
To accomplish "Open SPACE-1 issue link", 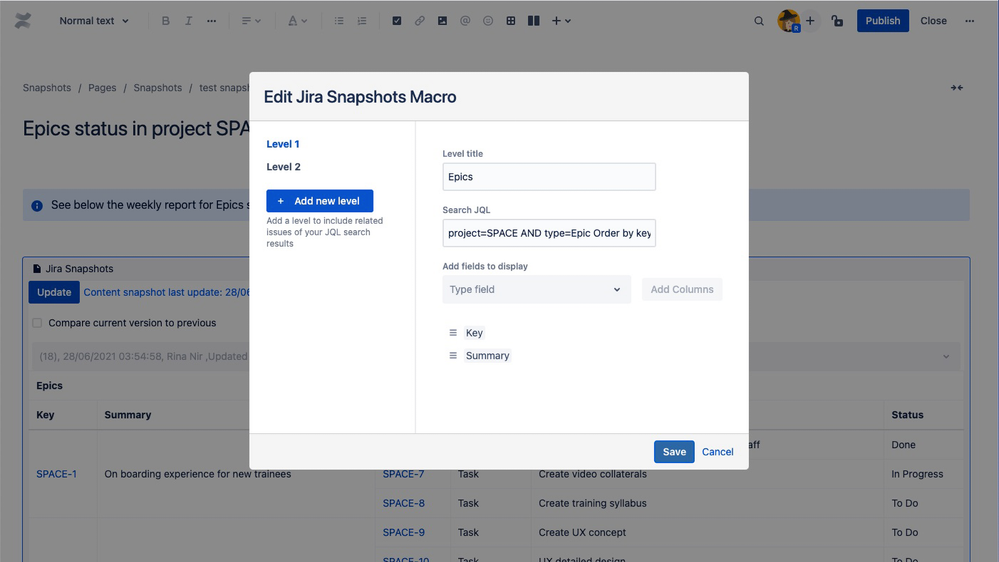I will (x=57, y=474).
